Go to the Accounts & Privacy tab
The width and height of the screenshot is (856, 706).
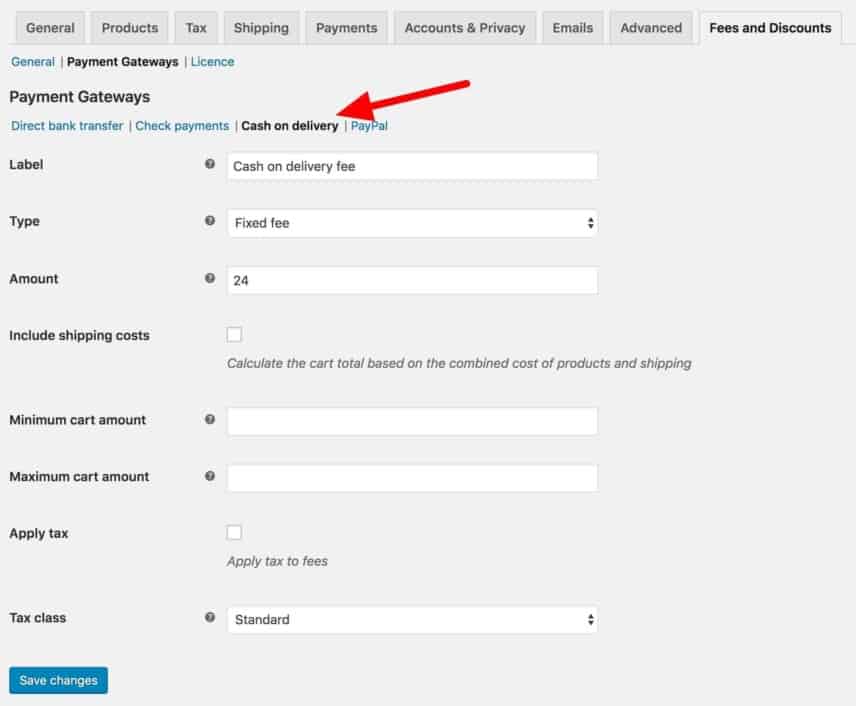tap(464, 28)
